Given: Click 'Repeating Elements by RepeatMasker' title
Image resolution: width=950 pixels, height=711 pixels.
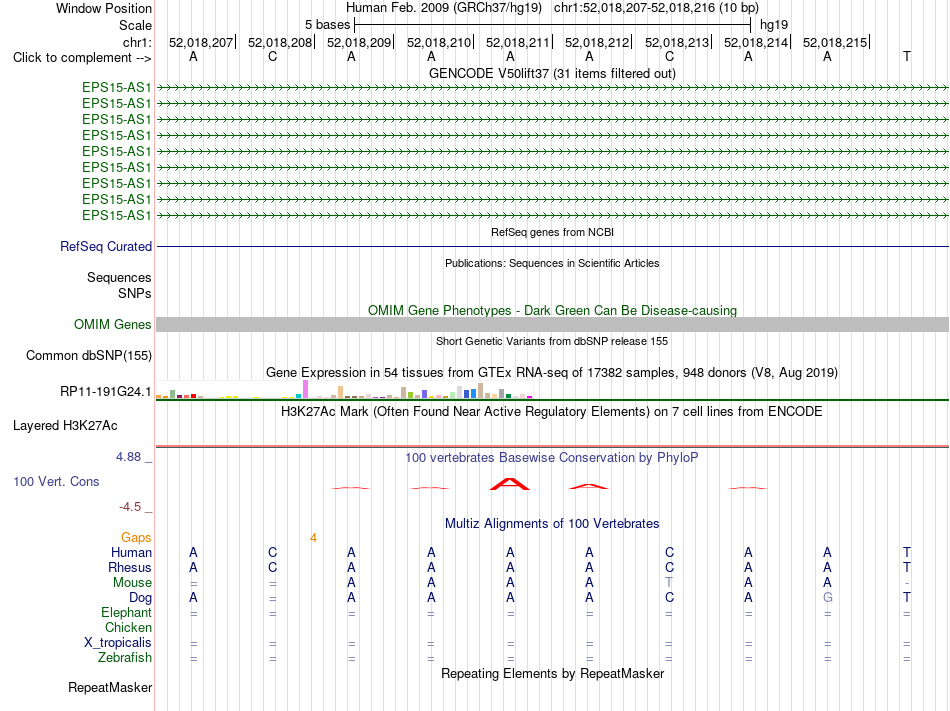Looking at the screenshot, I should pyautogui.click(x=553, y=674).
